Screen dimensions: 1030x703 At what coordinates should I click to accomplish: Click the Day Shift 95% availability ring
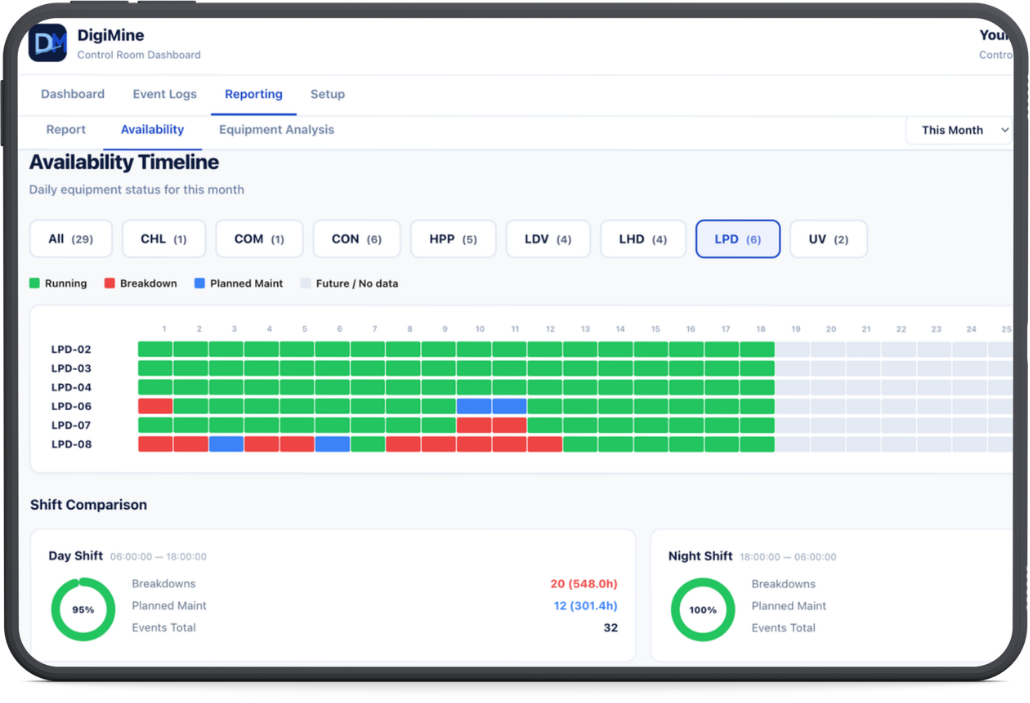click(x=83, y=609)
